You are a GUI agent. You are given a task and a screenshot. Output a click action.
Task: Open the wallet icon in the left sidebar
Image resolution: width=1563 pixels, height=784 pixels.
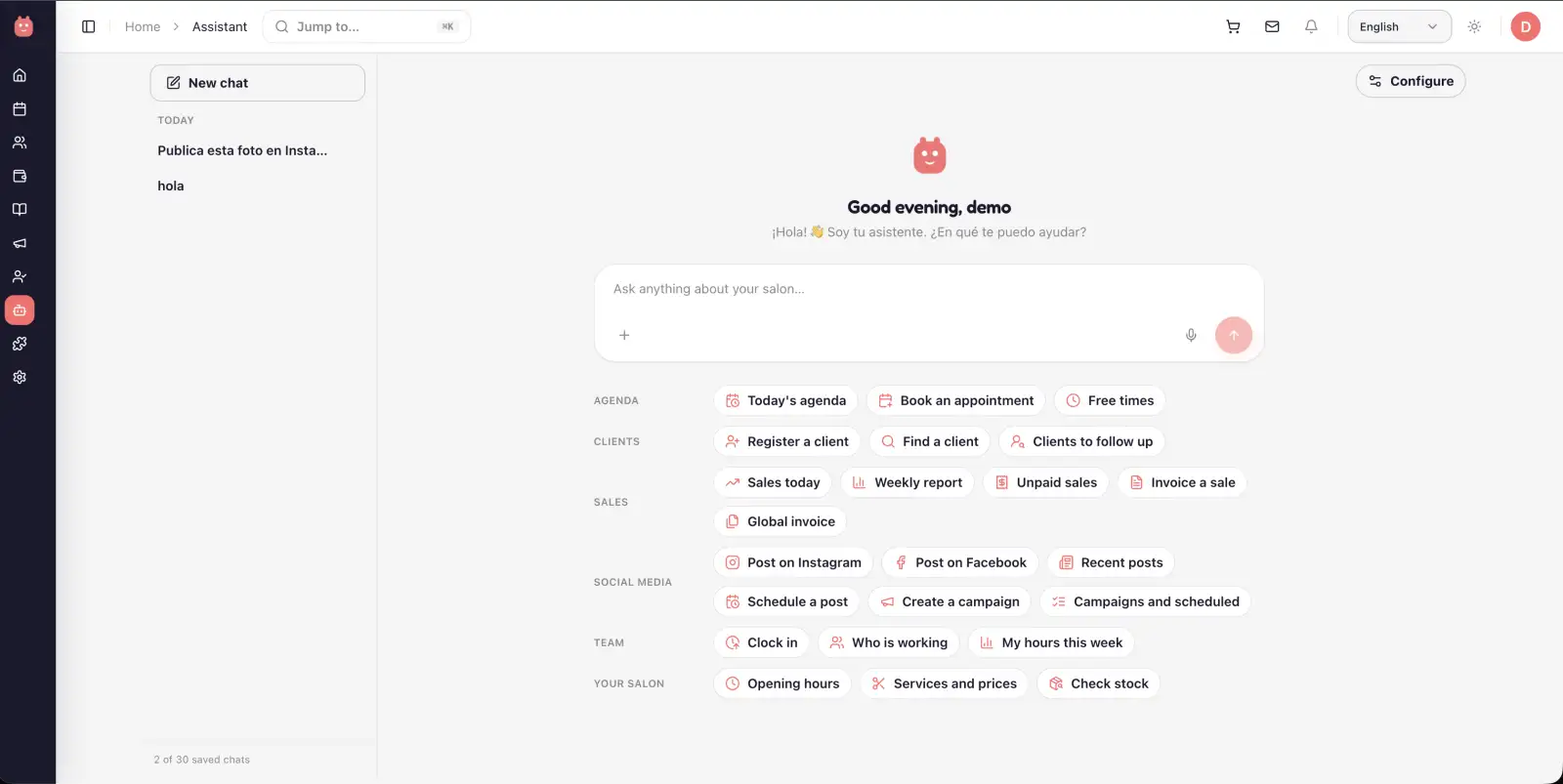[x=20, y=176]
